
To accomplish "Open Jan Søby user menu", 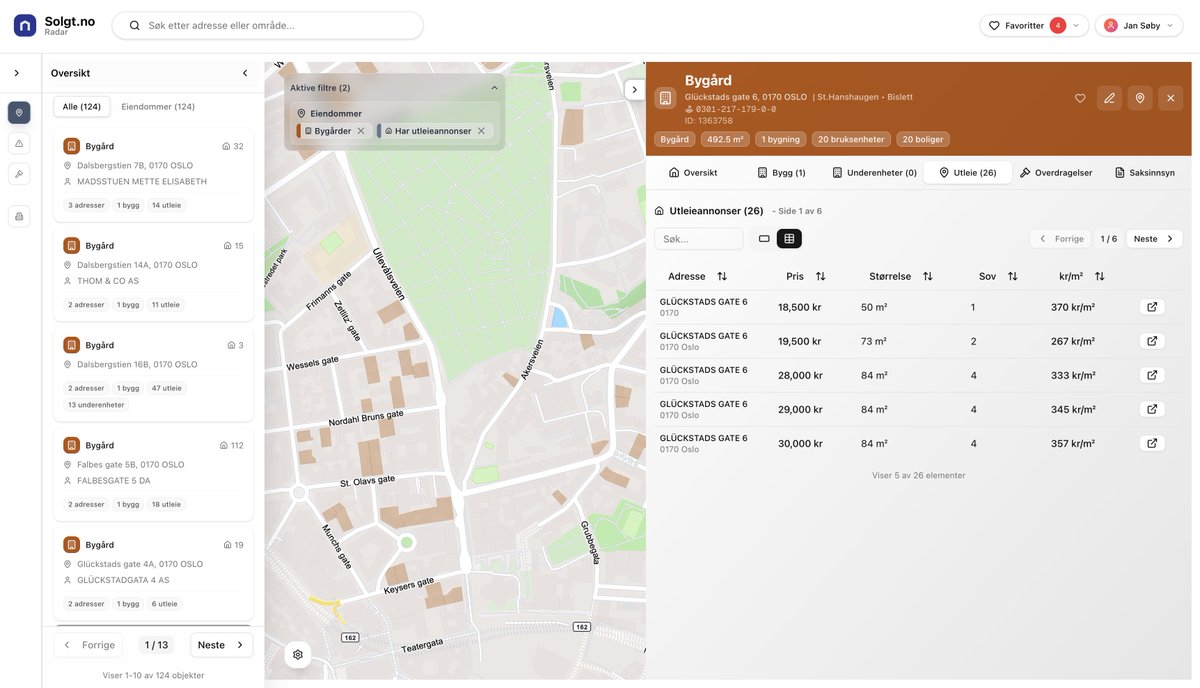I will (1138, 25).
